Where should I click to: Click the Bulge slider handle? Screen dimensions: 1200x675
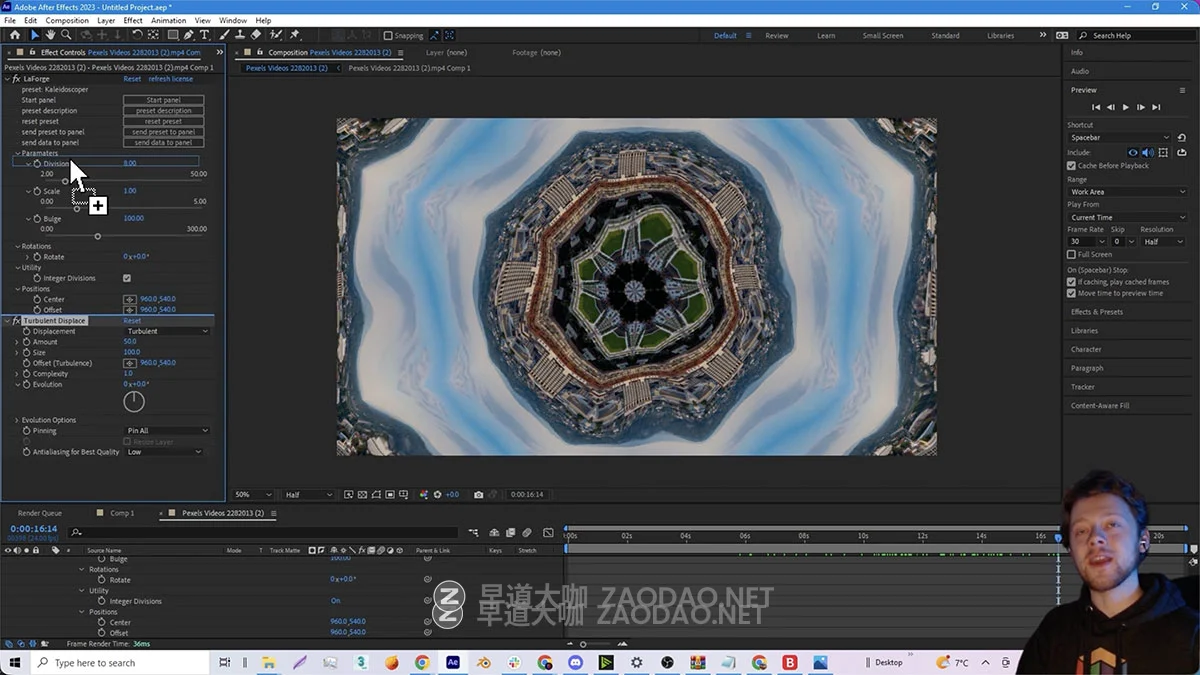pyautogui.click(x=97, y=236)
